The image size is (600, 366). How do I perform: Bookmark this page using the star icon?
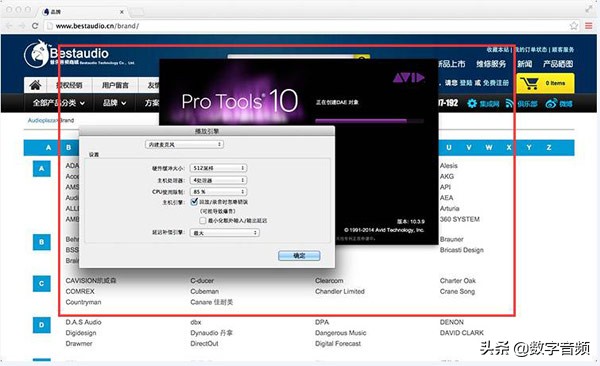pyautogui.click(x=574, y=26)
